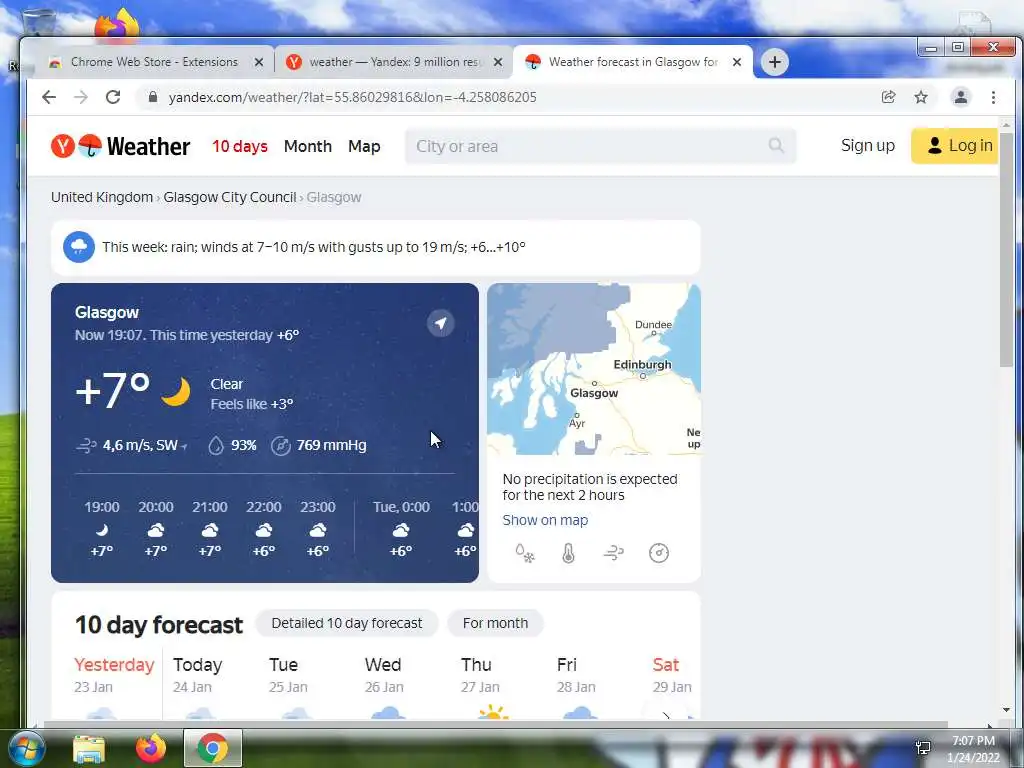
Task: Click Chrome forward arrow button
Action: pyautogui.click(x=81, y=97)
